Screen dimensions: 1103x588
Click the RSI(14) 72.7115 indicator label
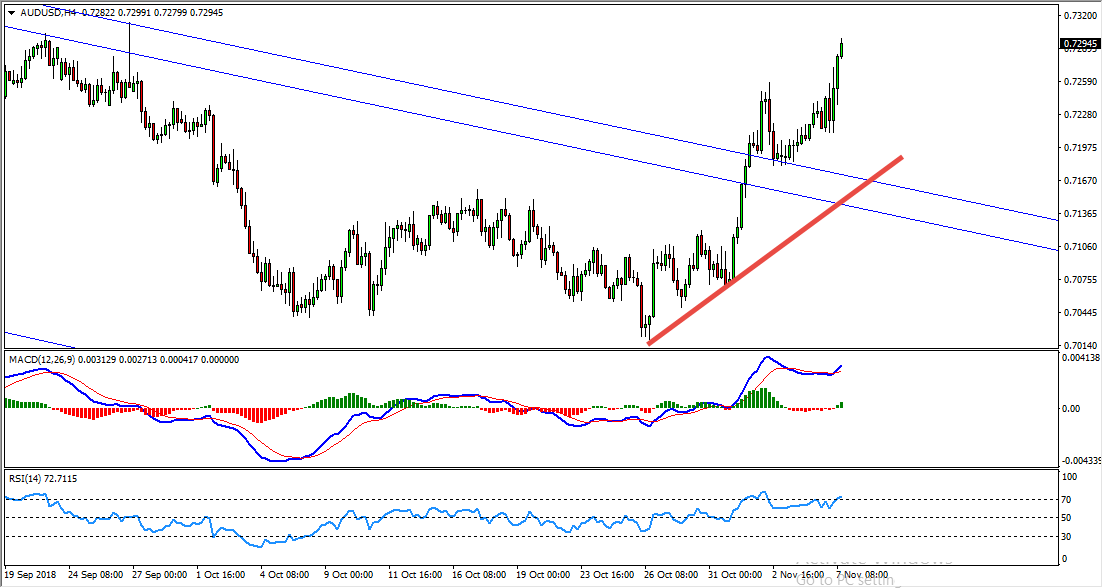pyautogui.click(x=43, y=479)
